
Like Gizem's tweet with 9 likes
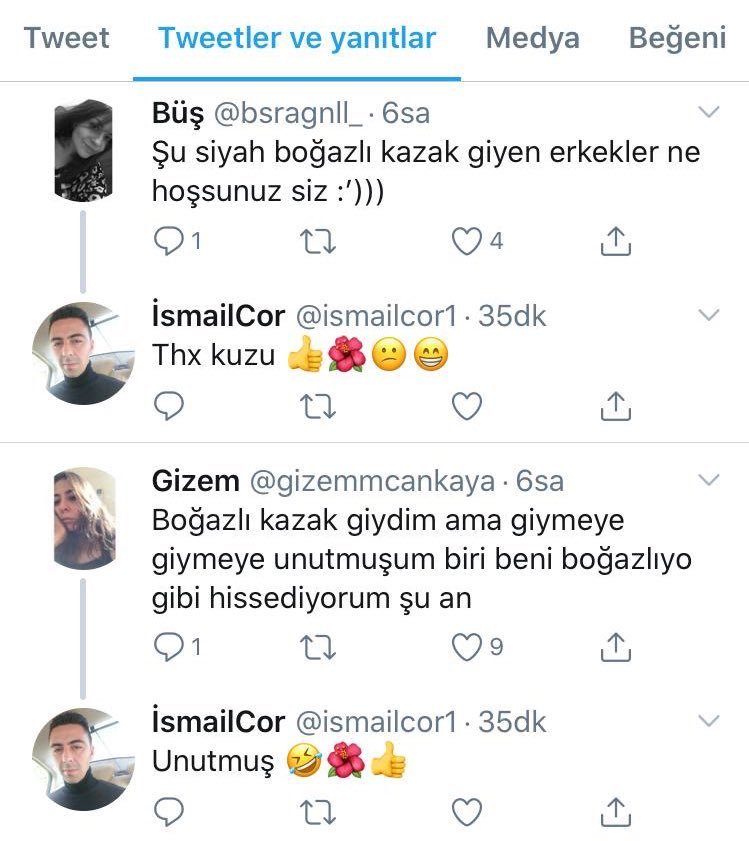click(467, 647)
